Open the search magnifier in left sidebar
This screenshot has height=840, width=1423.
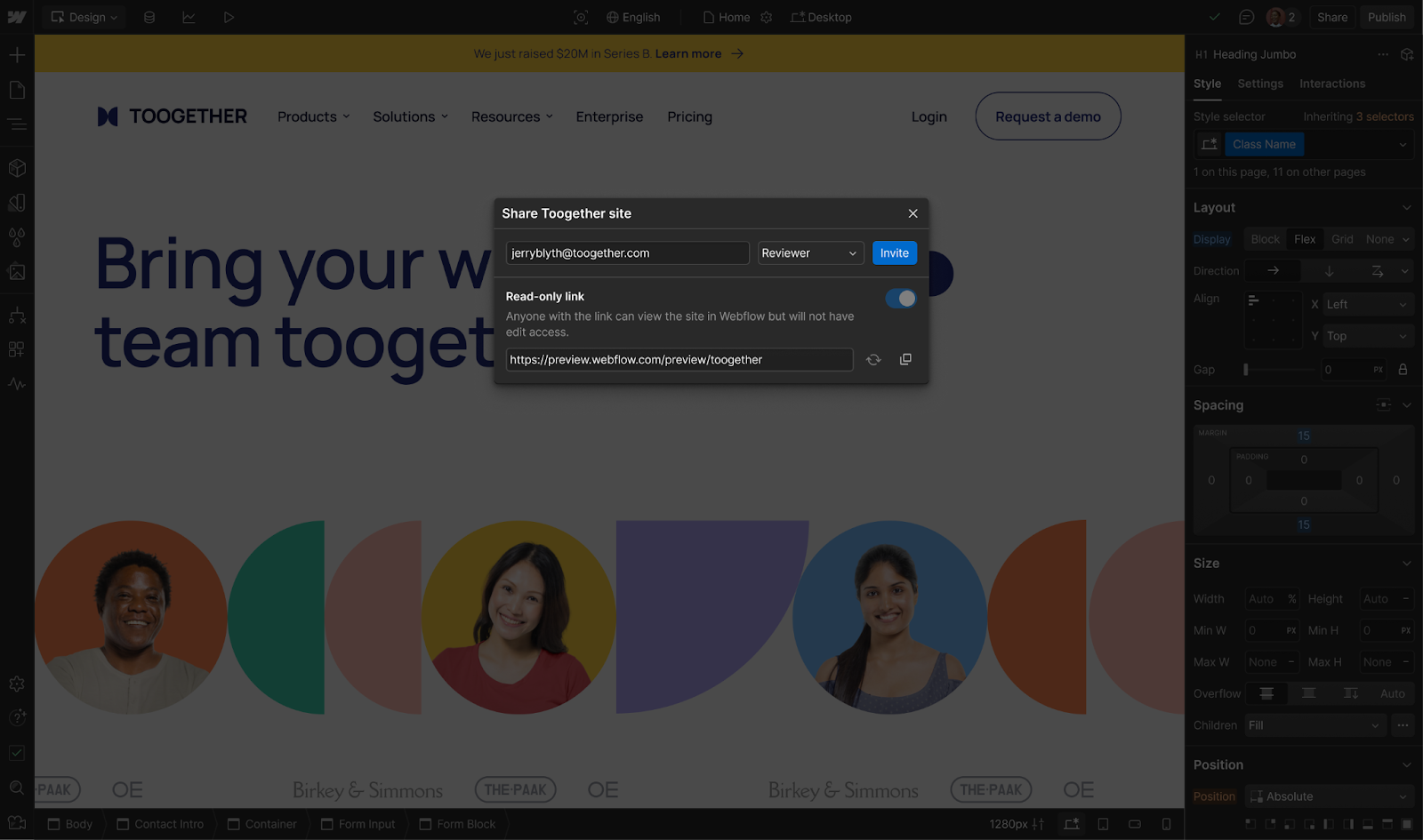(17, 788)
